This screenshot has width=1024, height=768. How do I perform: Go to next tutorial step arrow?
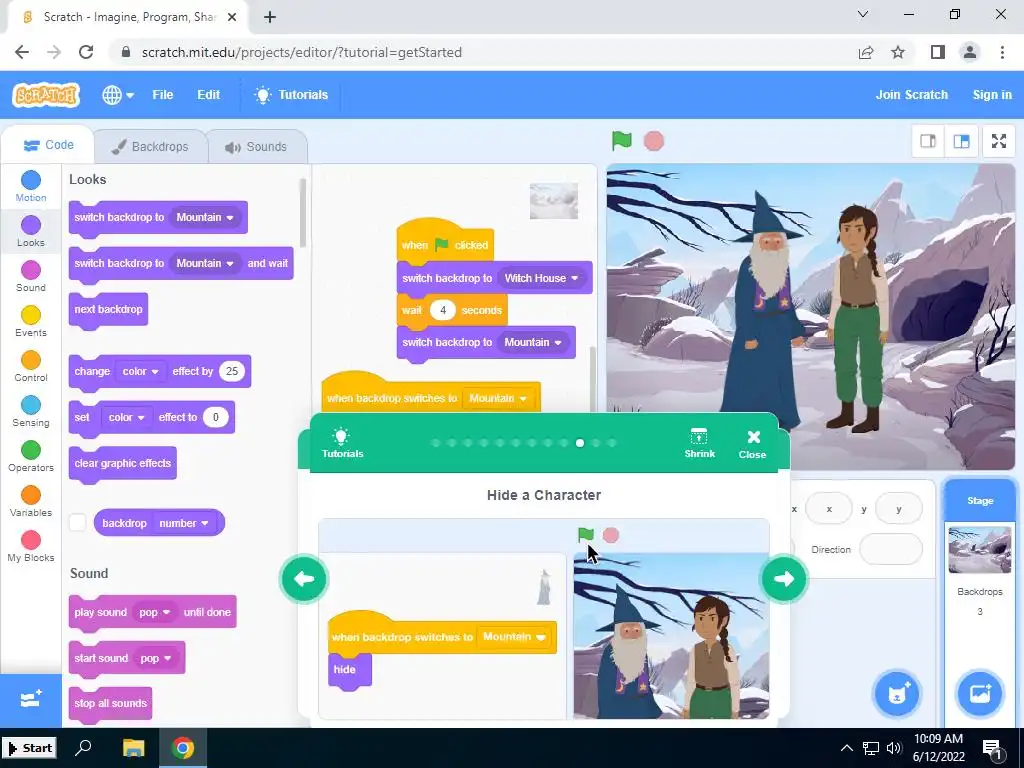(x=784, y=579)
